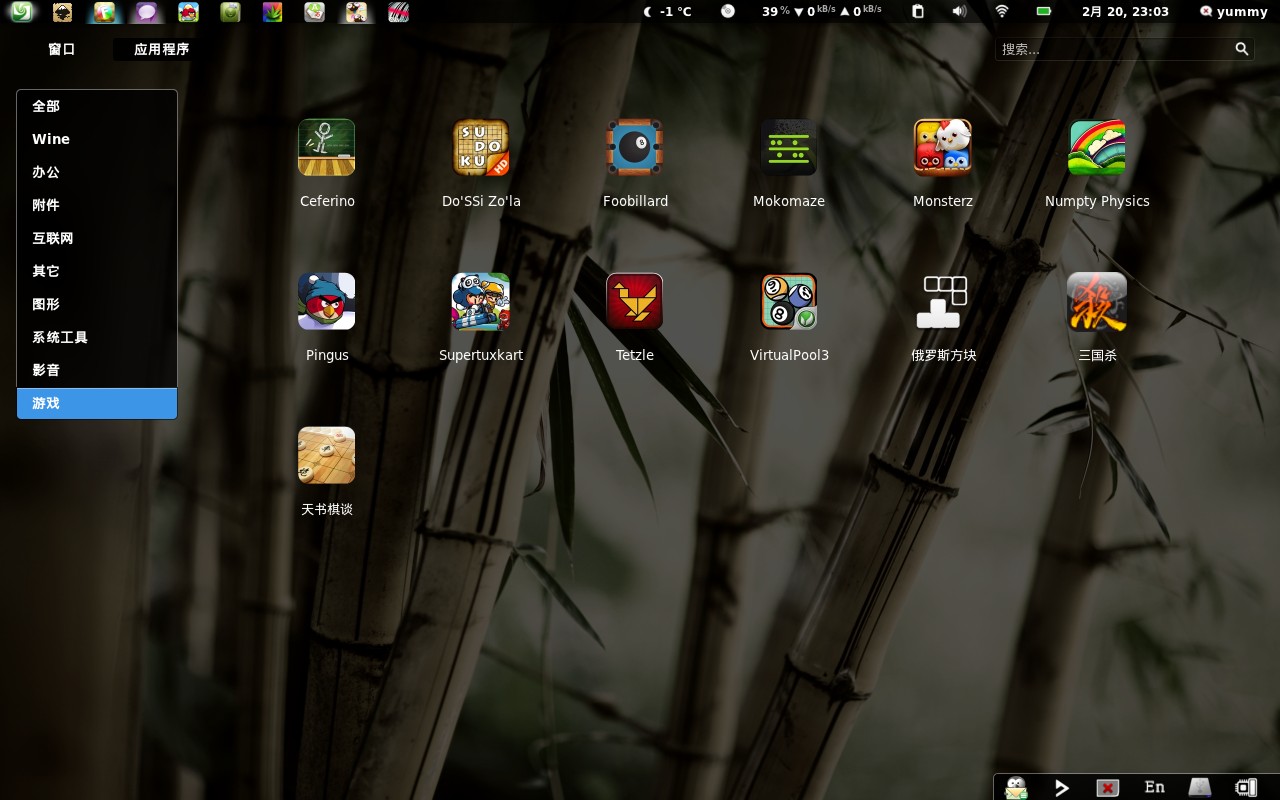1280x800 pixels.
Task: Select the 影音 multimedia category
Action: click(x=97, y=370)
